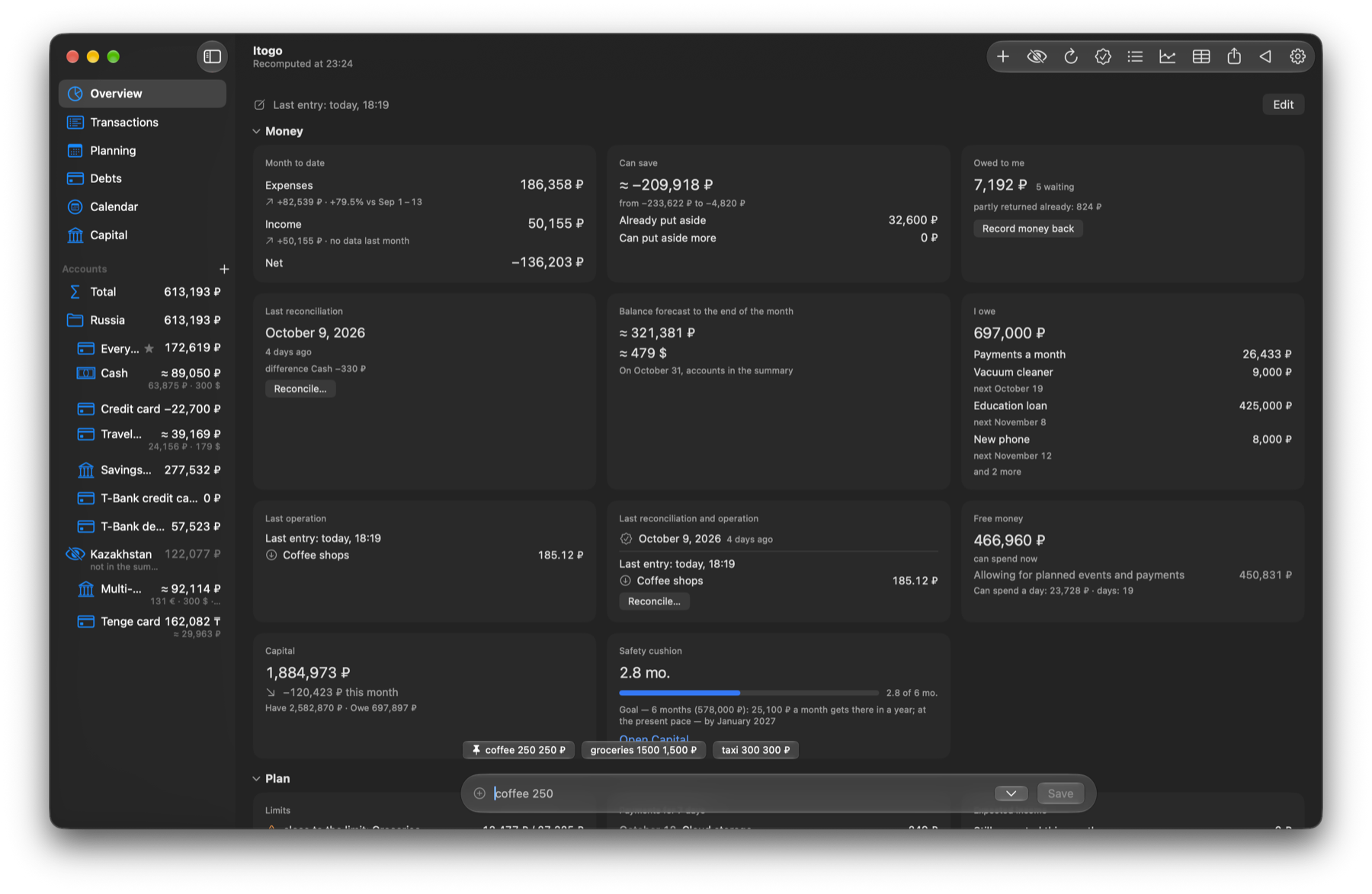The image size is (1372, 894).
Task: Select the Tenge card account
Action: (143, 626)
